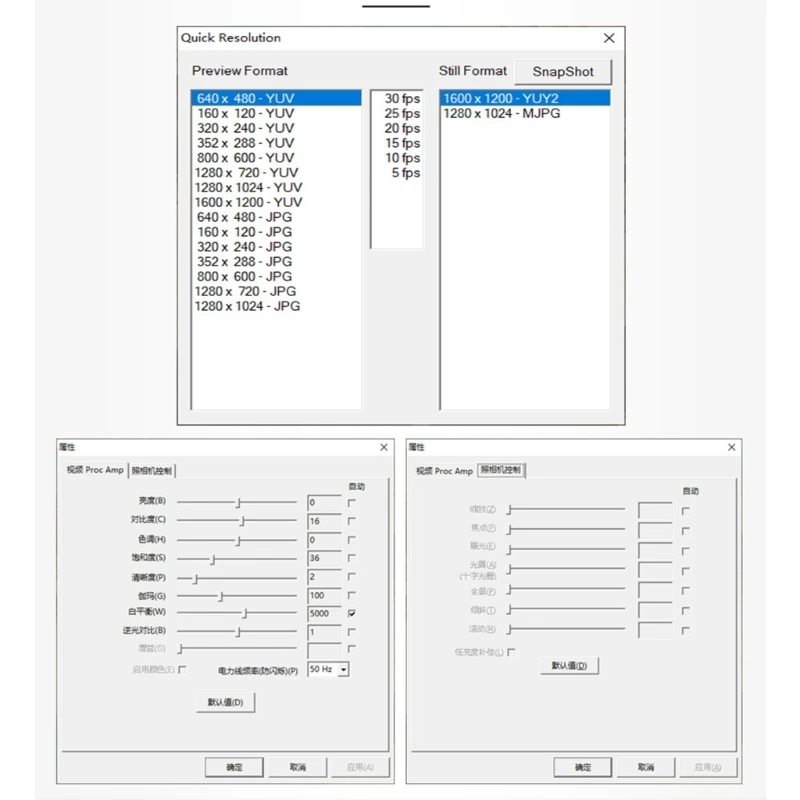Choose 15 fps frame rate
The height and width of the screenshot is (800, 800).
point(397,143)
